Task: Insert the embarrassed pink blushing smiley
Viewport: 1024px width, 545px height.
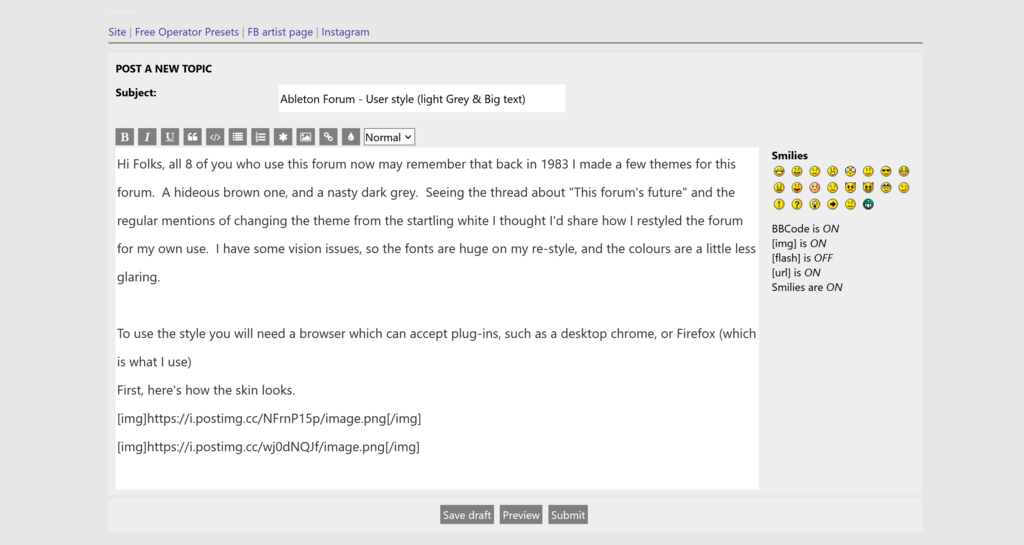Action: (814, 187)
